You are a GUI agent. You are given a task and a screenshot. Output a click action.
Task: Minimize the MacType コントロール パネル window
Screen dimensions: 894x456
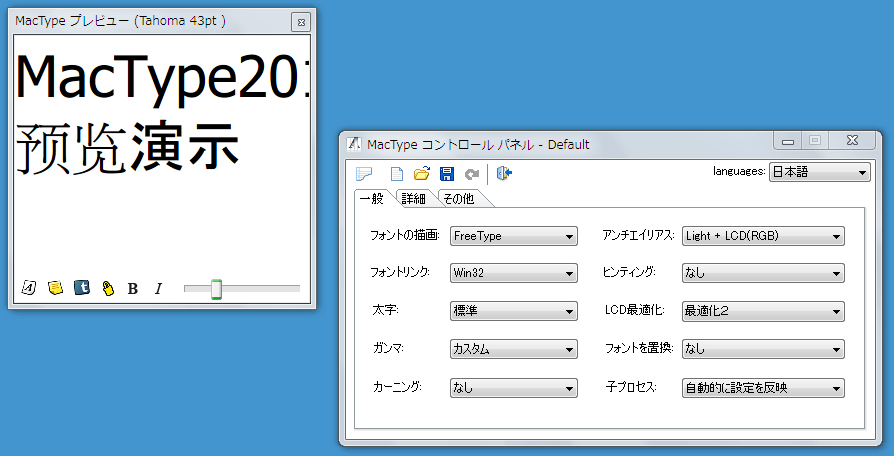(788, 140)
